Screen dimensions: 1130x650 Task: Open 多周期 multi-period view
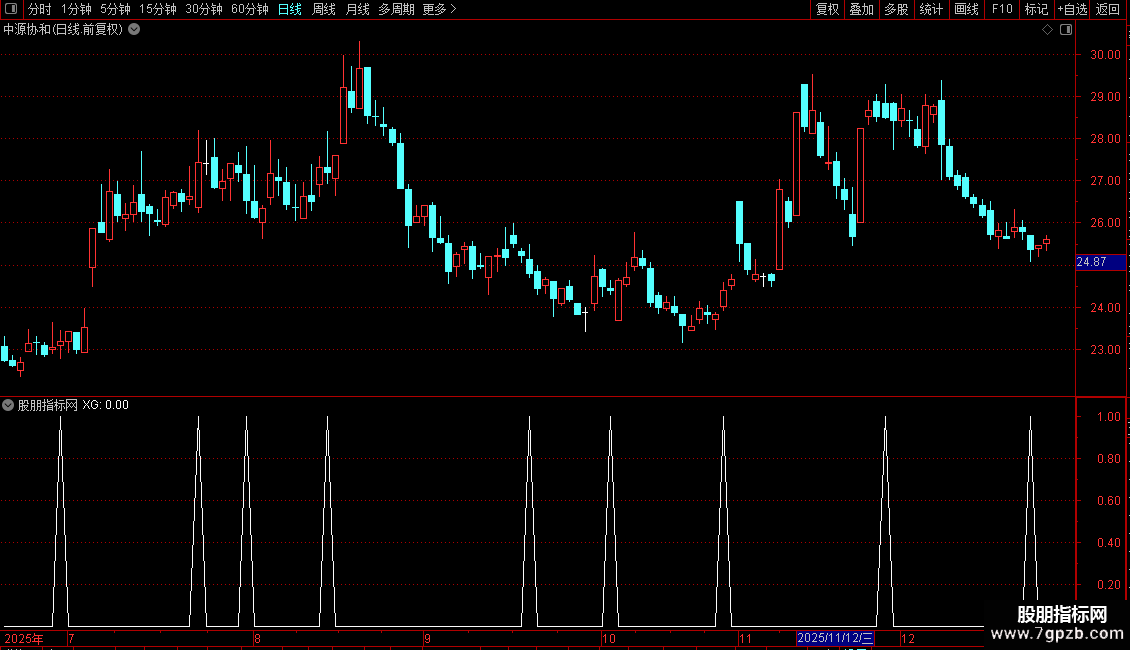(x=396, y=9)
